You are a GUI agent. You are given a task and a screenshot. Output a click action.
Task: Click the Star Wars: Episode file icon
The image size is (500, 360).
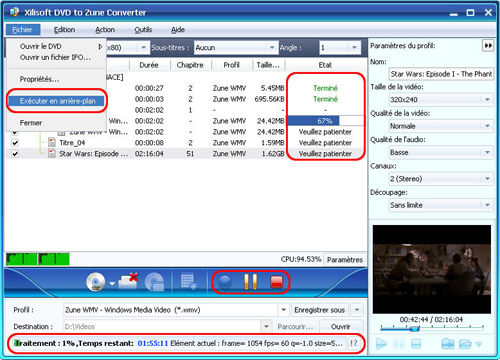pos(52,154)
